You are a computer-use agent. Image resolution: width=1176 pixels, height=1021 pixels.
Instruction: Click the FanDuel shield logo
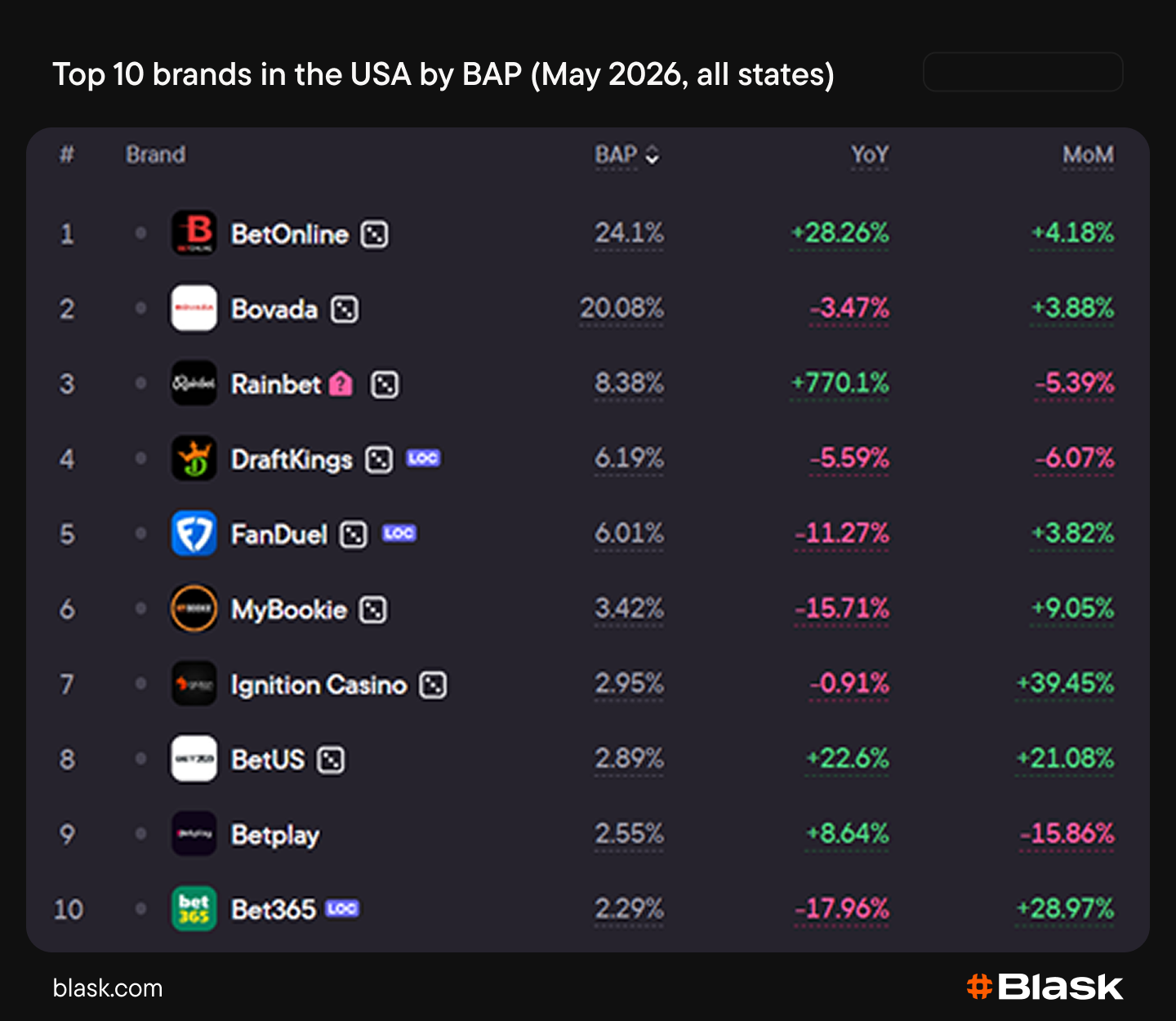(194, 533)
